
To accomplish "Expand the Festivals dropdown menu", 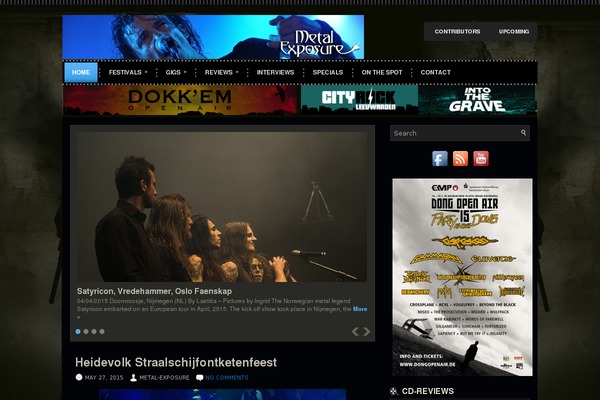I will pos(128,72).
